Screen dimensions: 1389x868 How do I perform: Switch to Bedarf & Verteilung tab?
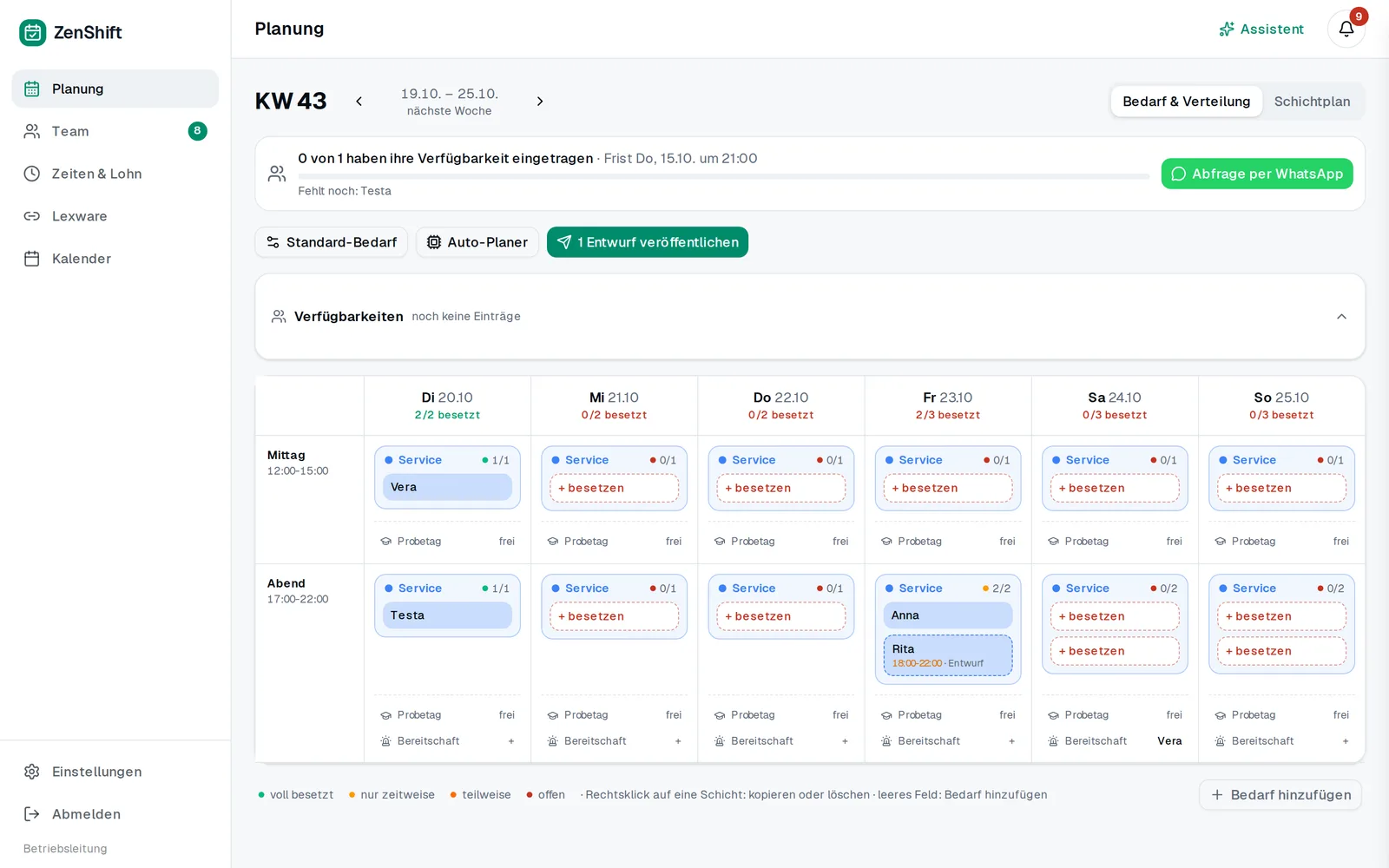click(x=1186, y=102)
